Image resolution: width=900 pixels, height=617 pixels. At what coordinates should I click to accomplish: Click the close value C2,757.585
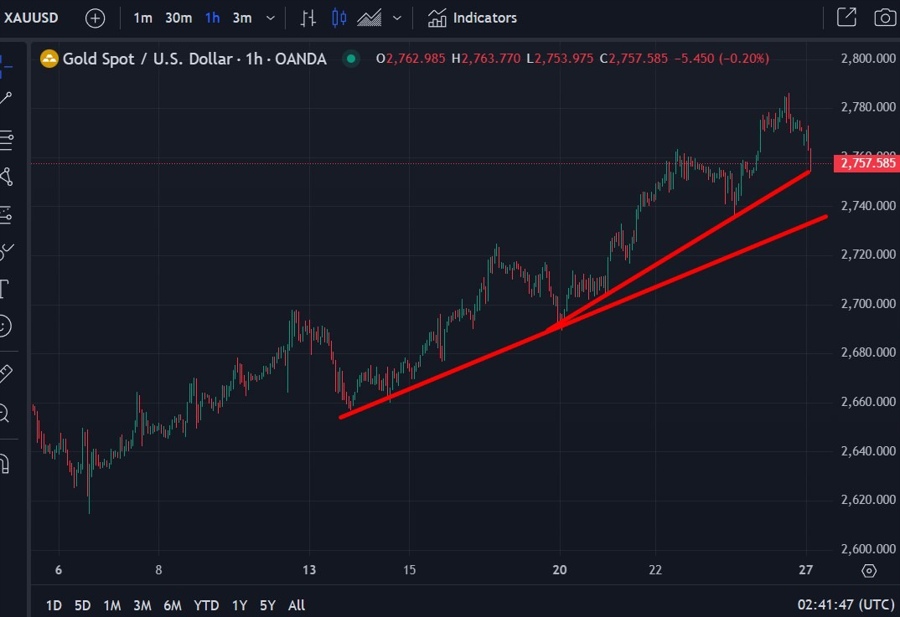click(x=634, y=59)
